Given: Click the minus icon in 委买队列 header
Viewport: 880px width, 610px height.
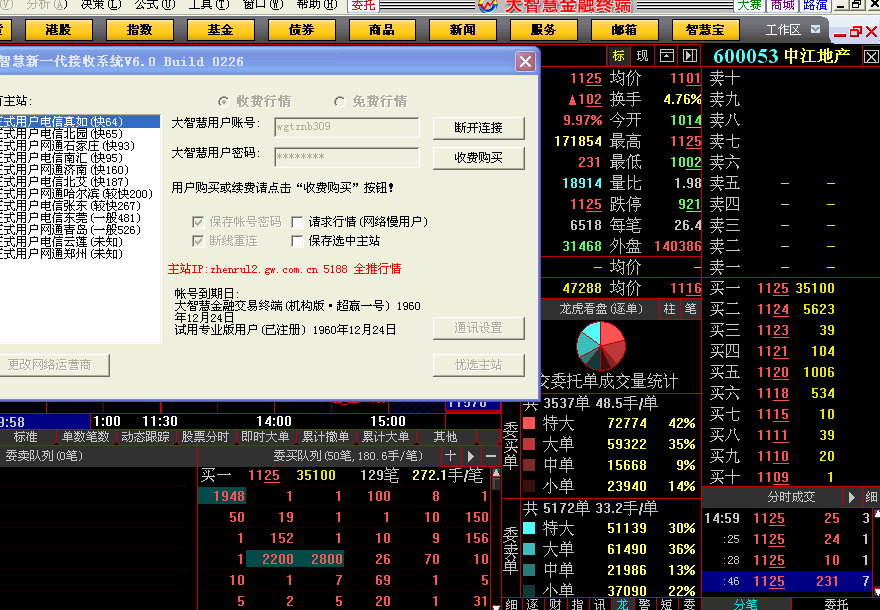Looking at the screenshot, I should click(491, 456).
